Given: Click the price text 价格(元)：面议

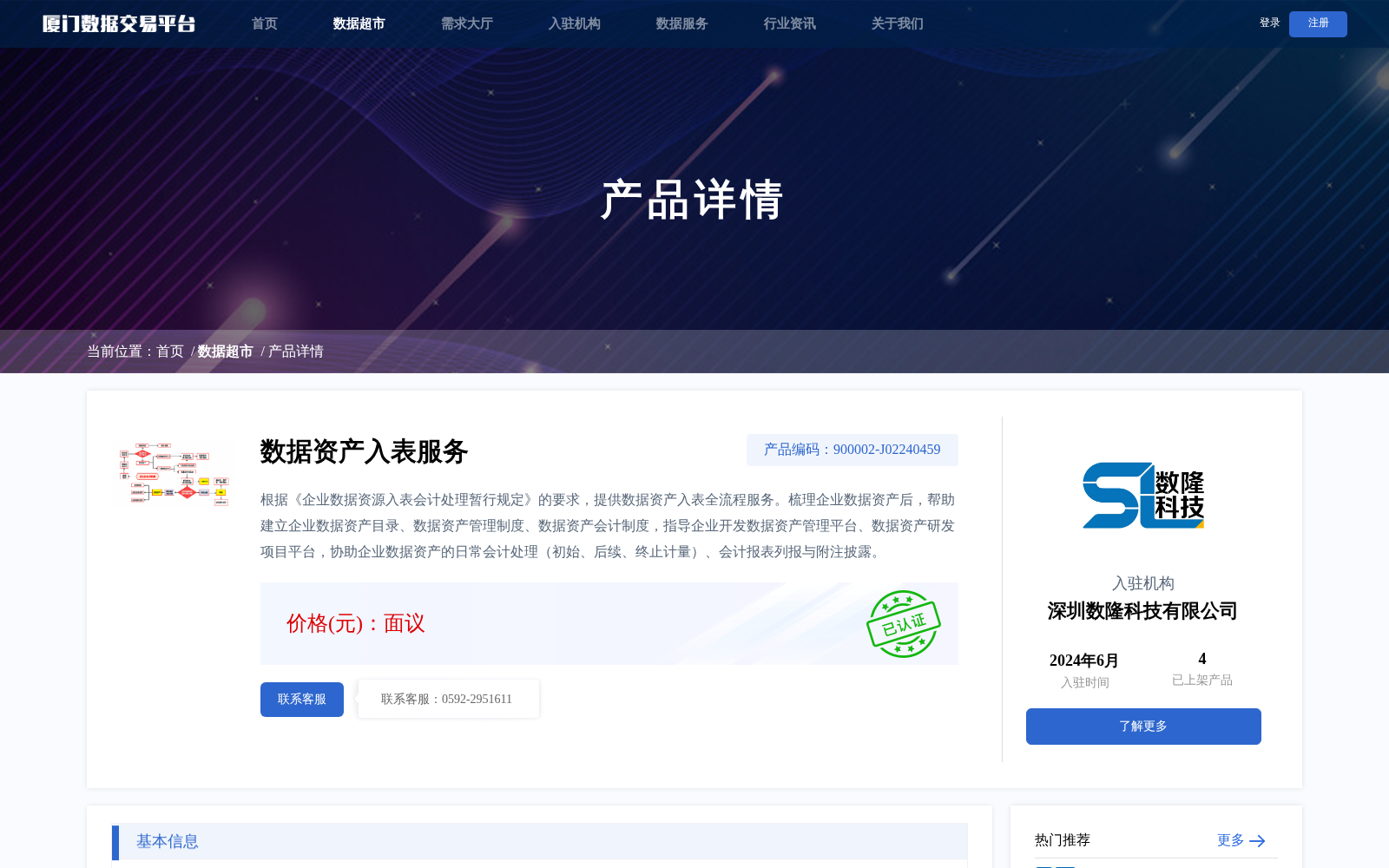Looking at the screenshot, I should click(356, 623).
